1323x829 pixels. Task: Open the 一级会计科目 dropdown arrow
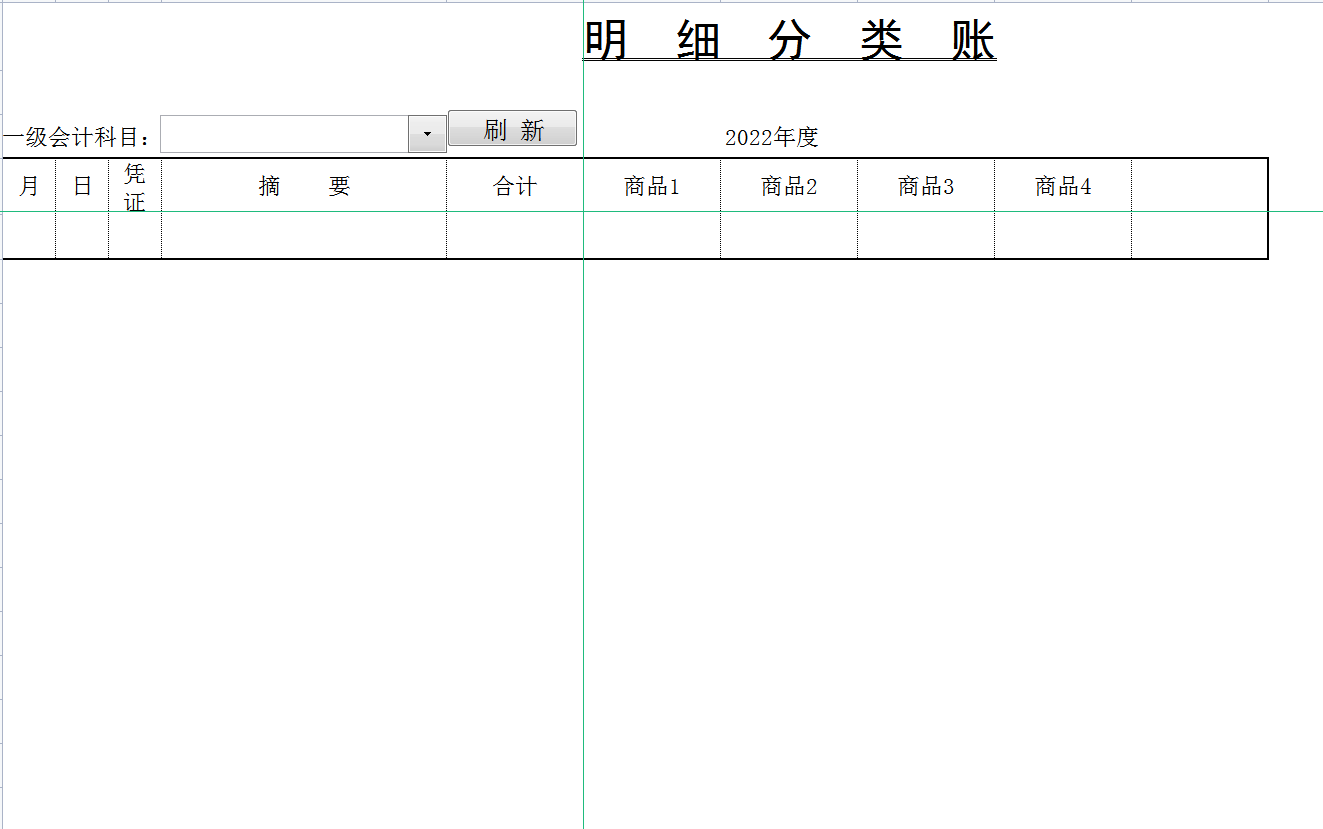[x=427, y=134]
